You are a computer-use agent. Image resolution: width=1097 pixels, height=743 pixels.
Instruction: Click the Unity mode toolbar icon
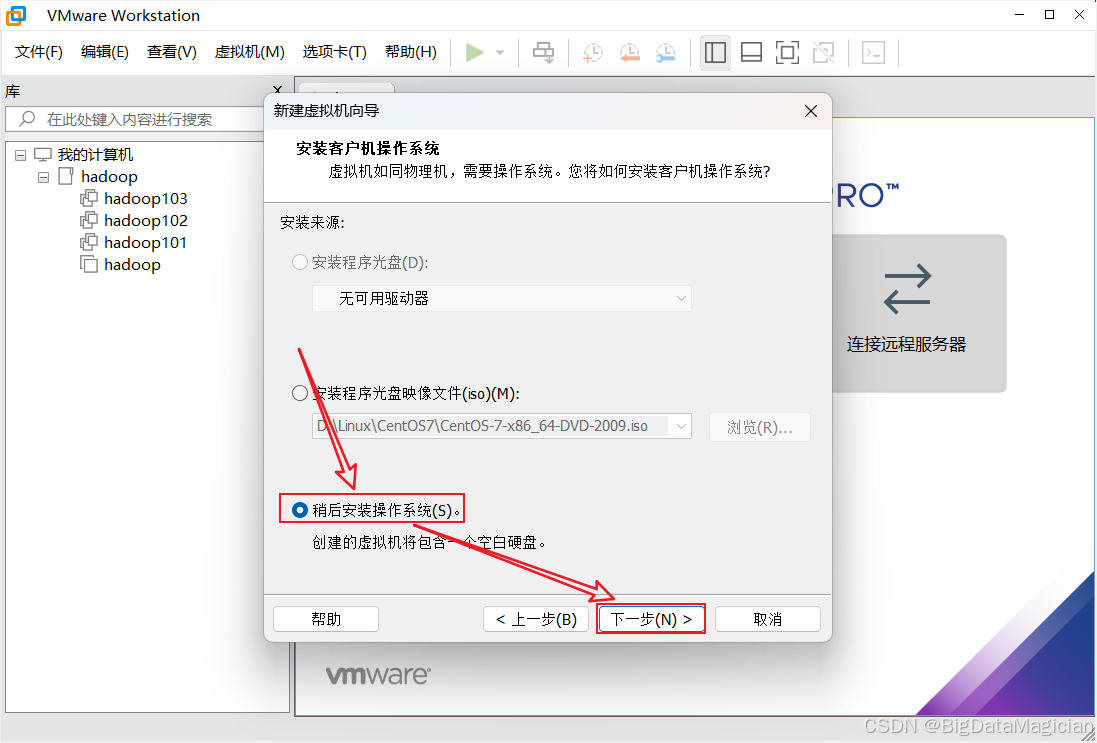click(x=823, y=52)
